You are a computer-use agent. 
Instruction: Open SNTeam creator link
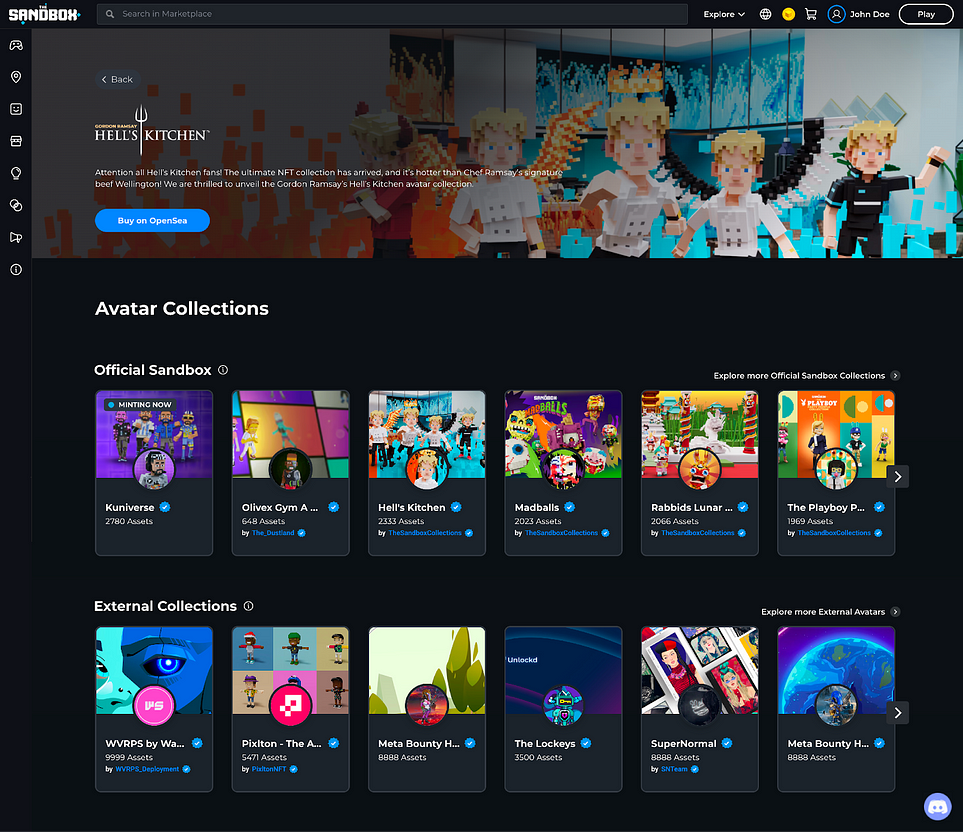click(674, 769)
